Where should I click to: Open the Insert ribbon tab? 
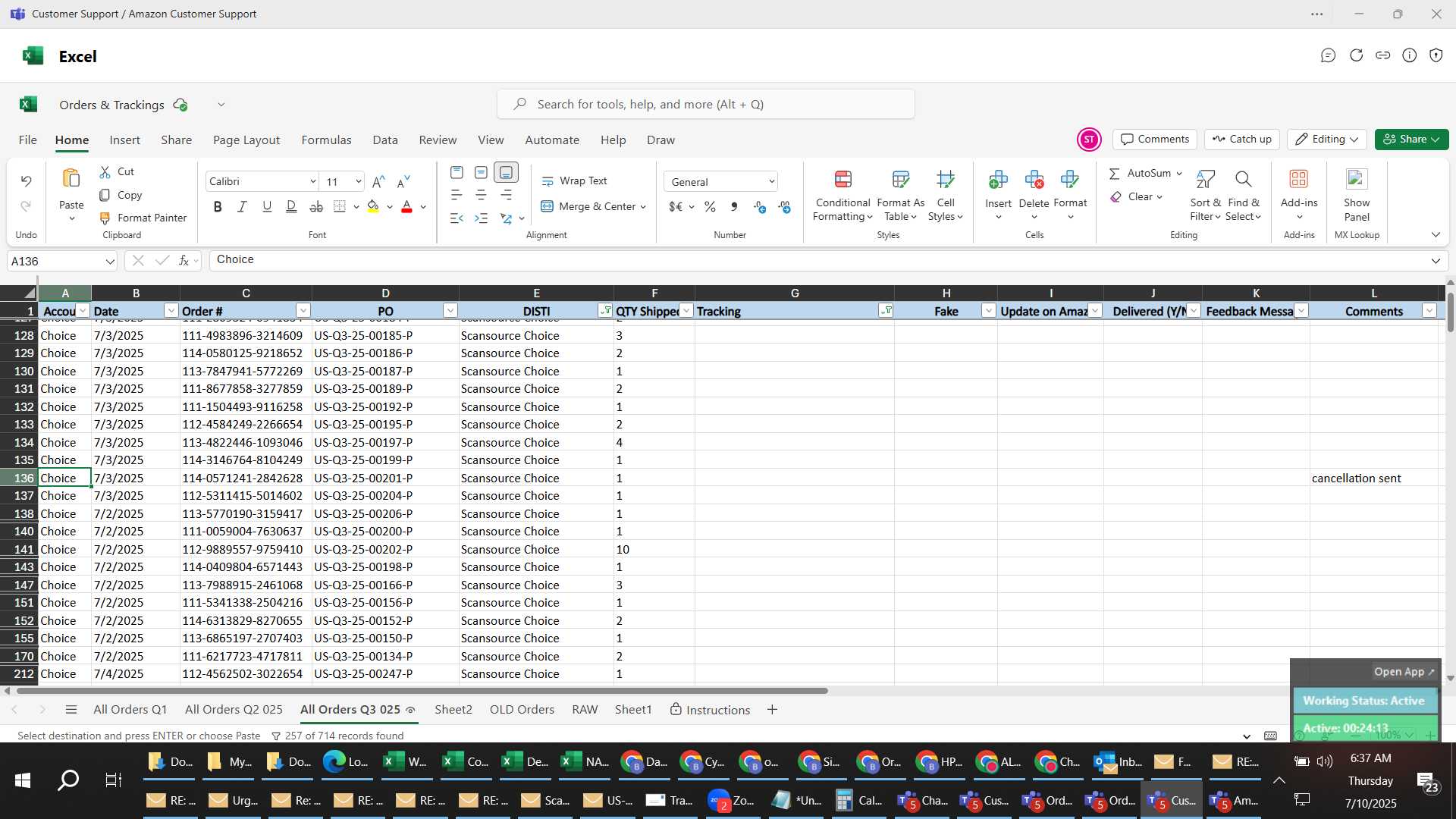click(124, 140)
